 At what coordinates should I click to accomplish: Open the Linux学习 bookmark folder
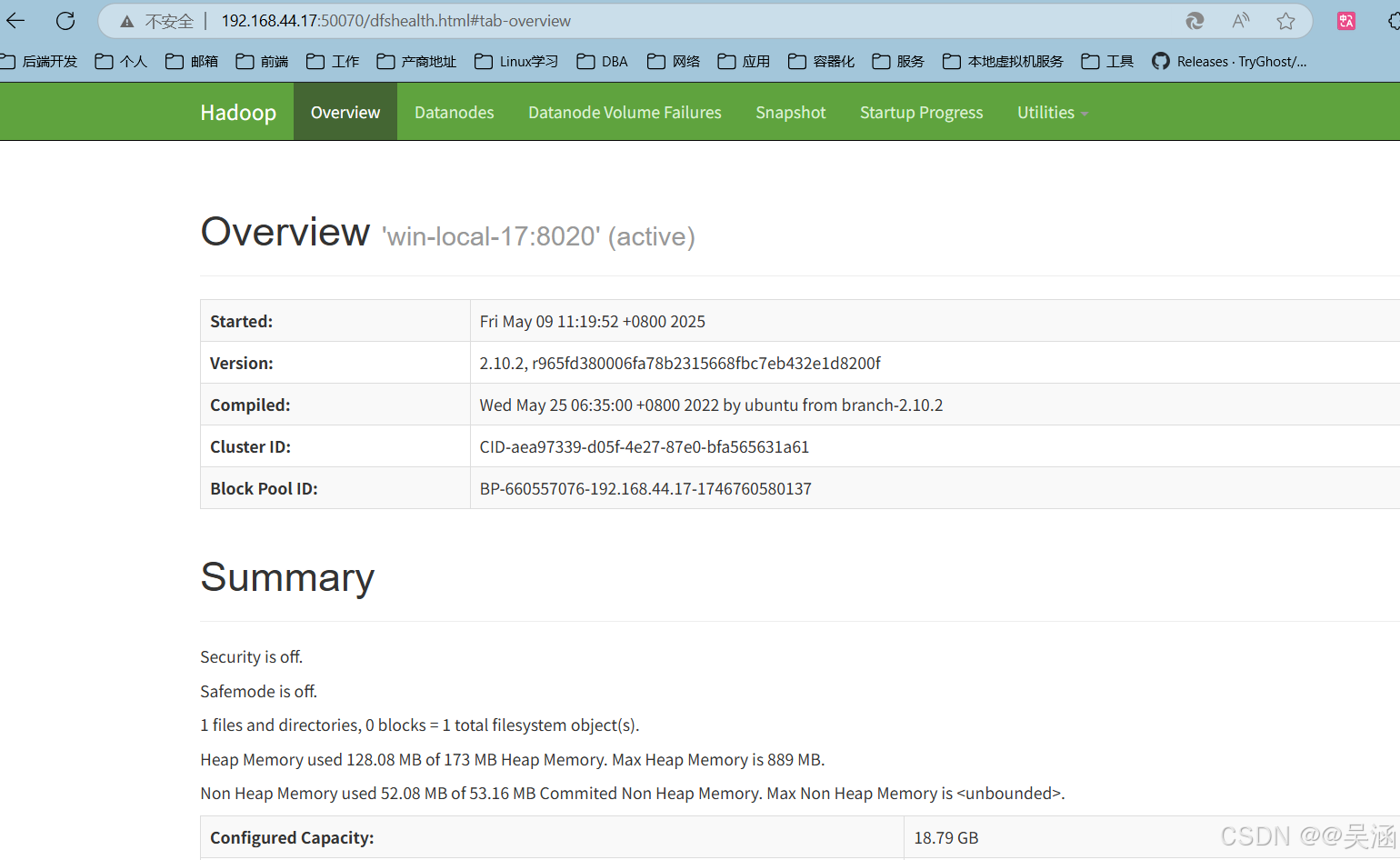click(x=516, y=61)
